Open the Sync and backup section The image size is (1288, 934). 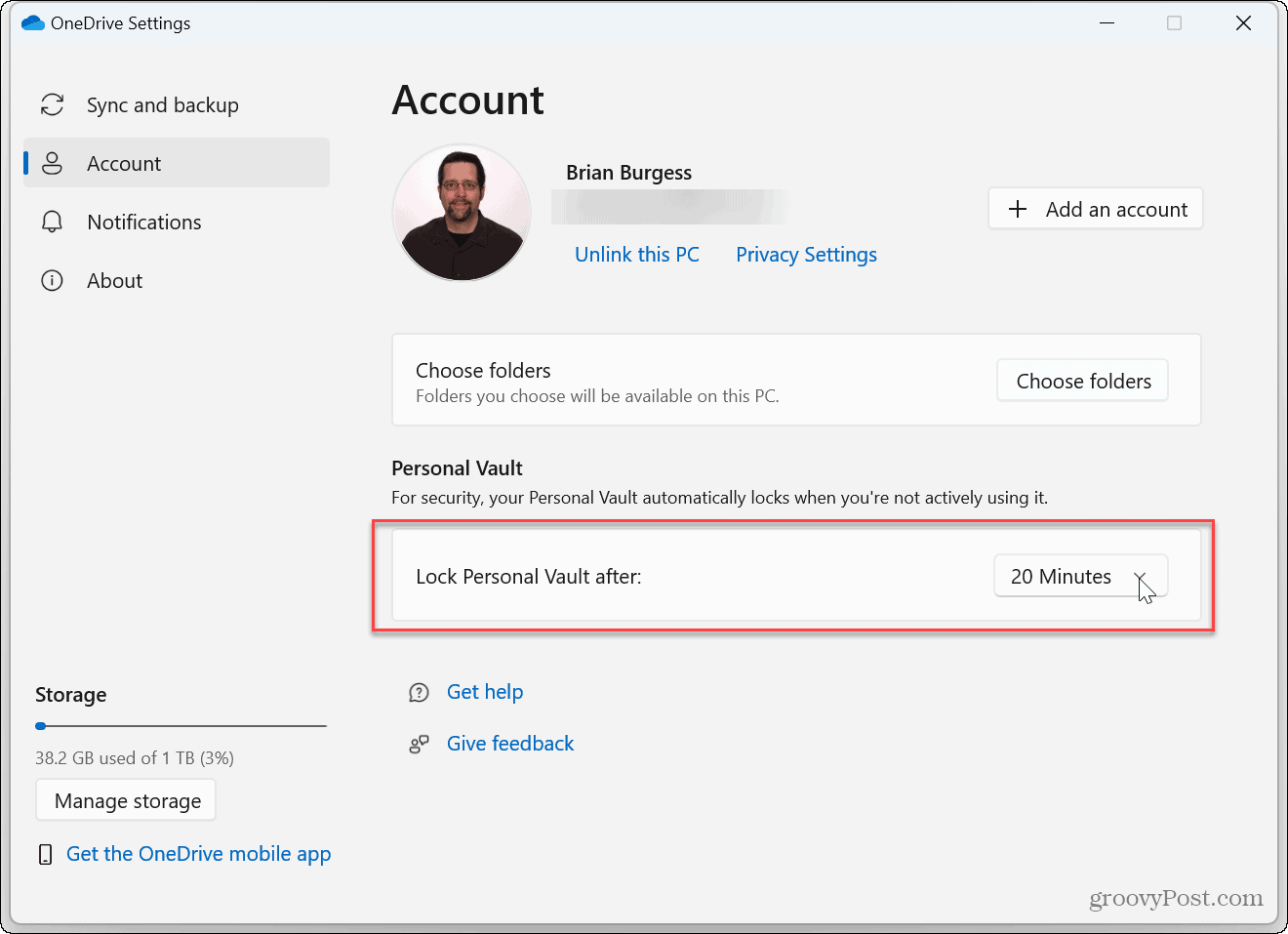click(x=177, y=104)
